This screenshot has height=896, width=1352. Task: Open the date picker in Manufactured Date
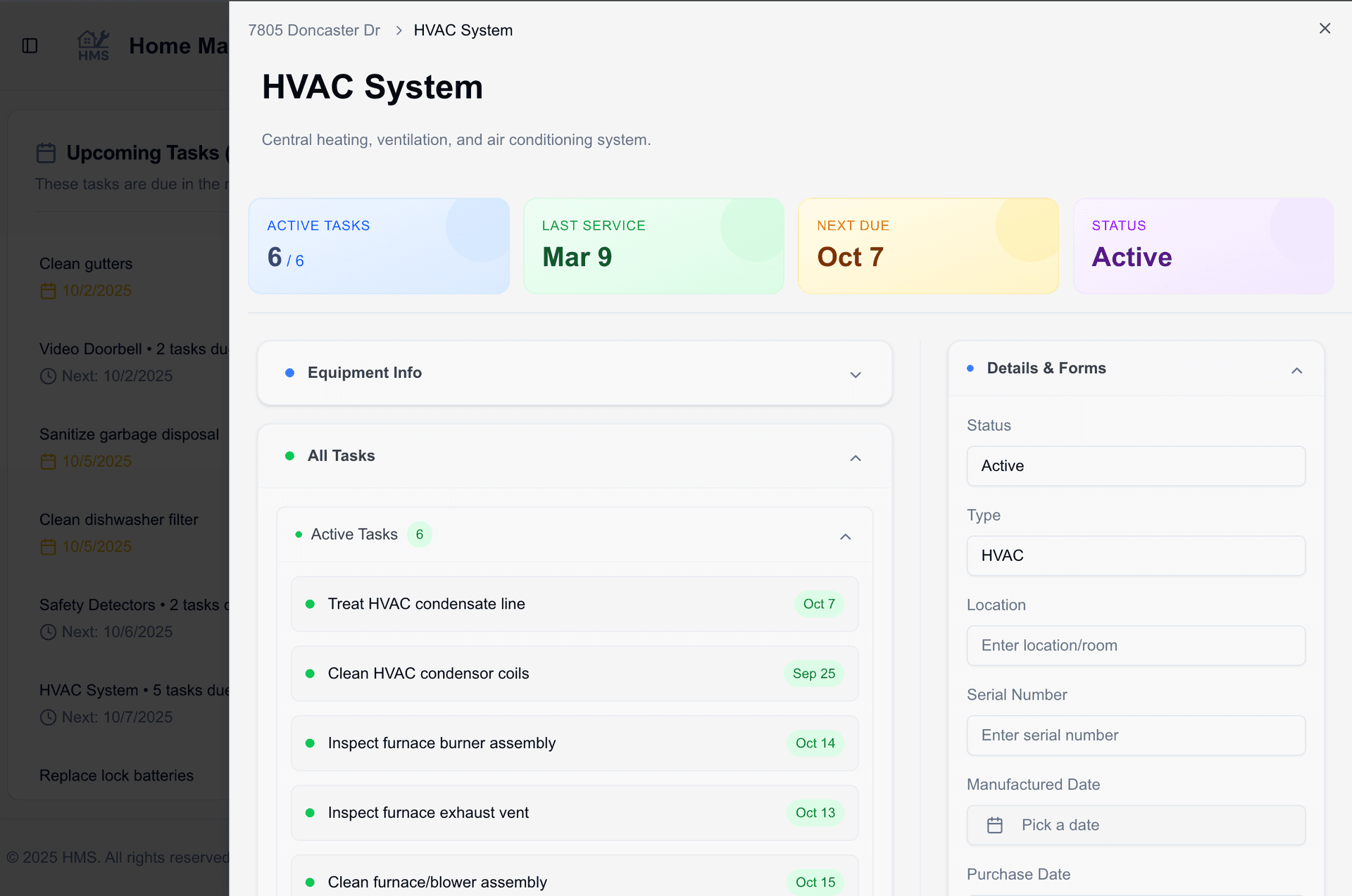[995, 824]
